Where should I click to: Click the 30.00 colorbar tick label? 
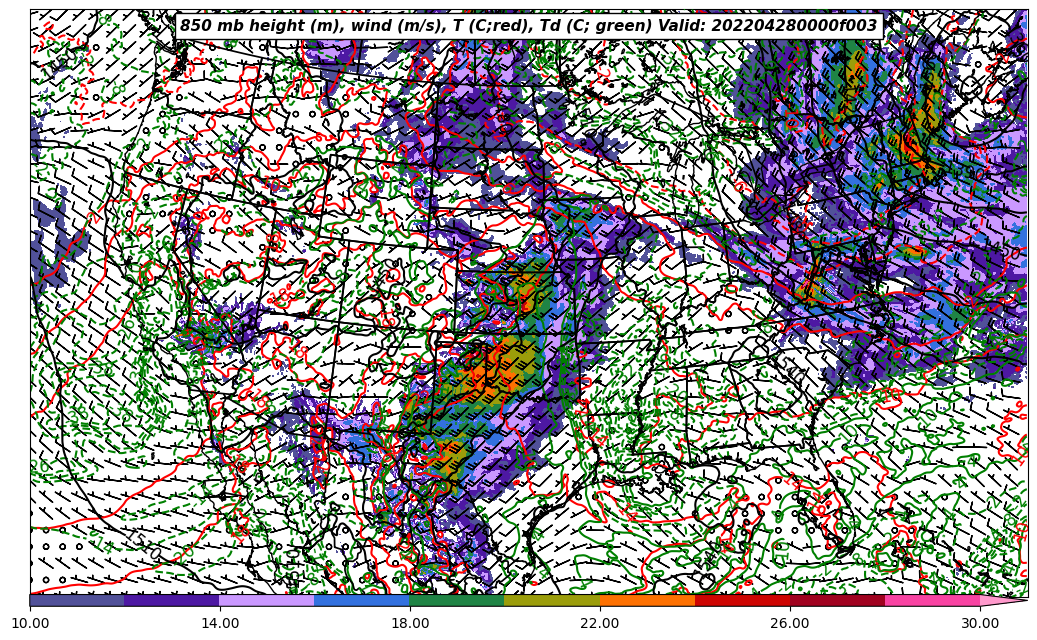point(980,623)
